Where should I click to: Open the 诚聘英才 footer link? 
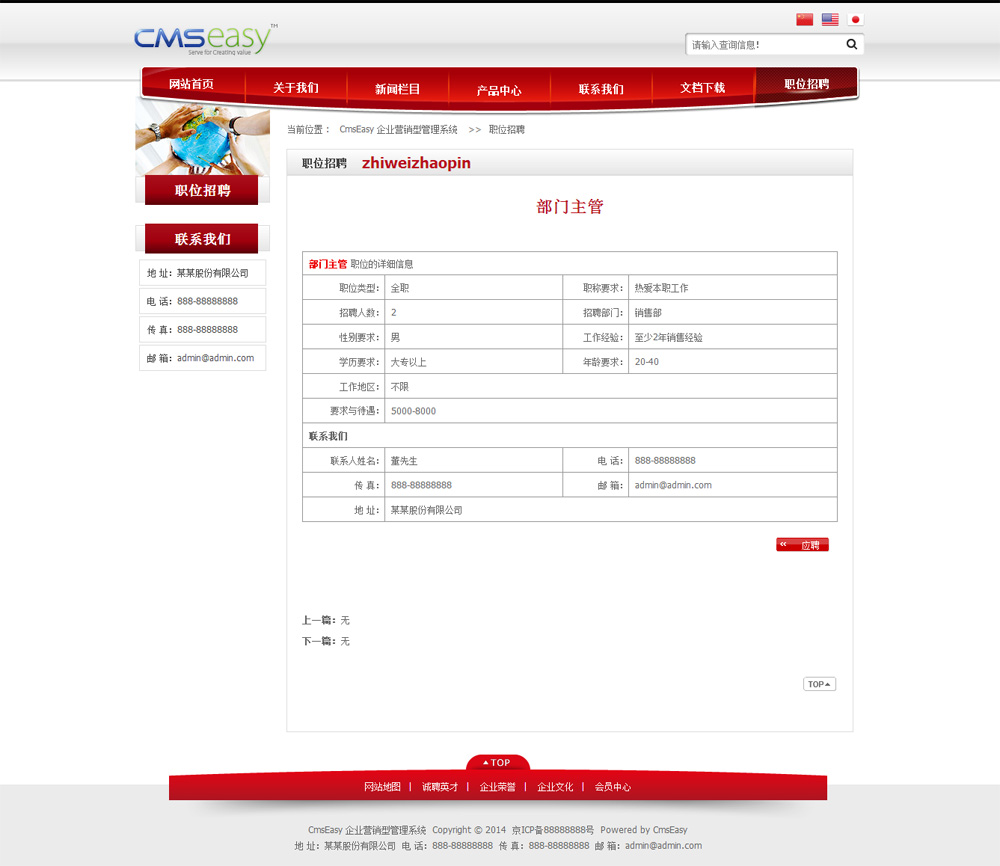pos(440,787)
